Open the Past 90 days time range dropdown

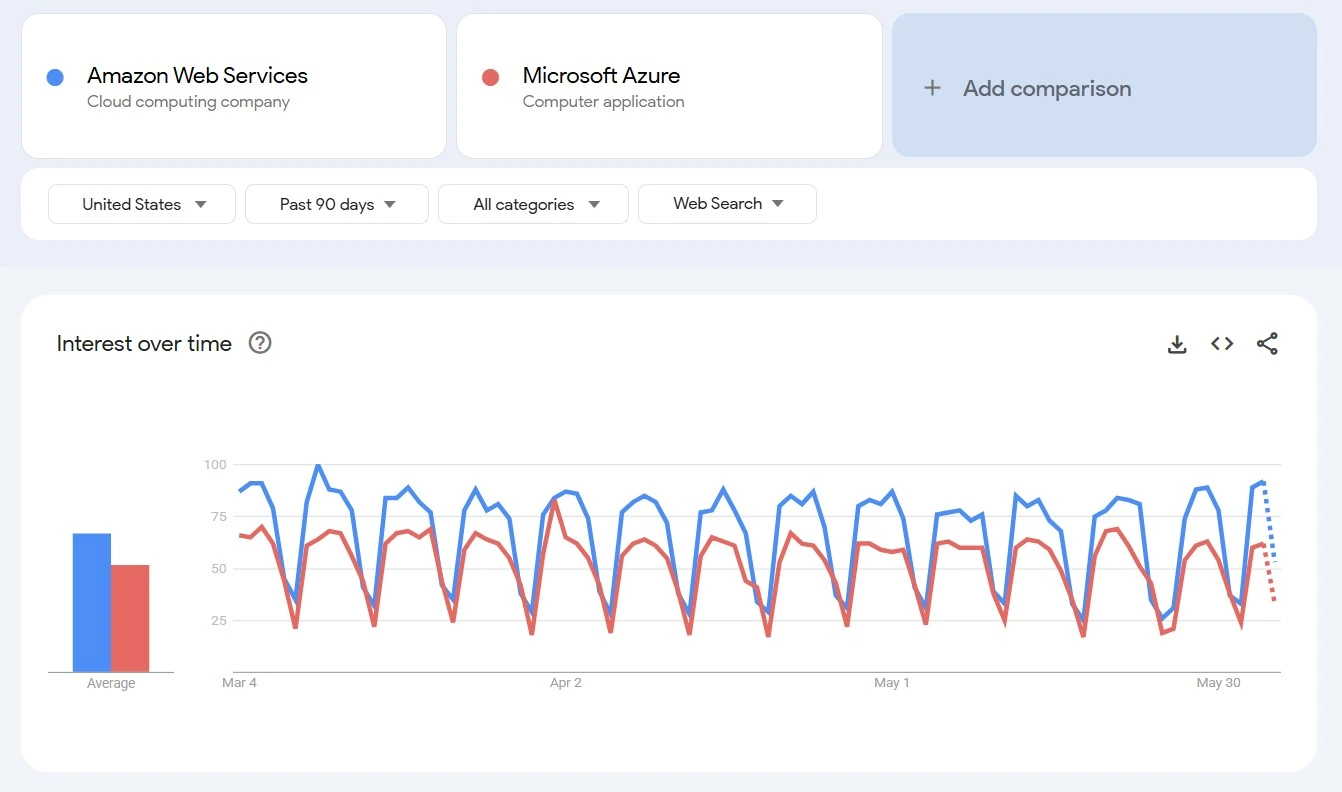(x=337, y=204)
